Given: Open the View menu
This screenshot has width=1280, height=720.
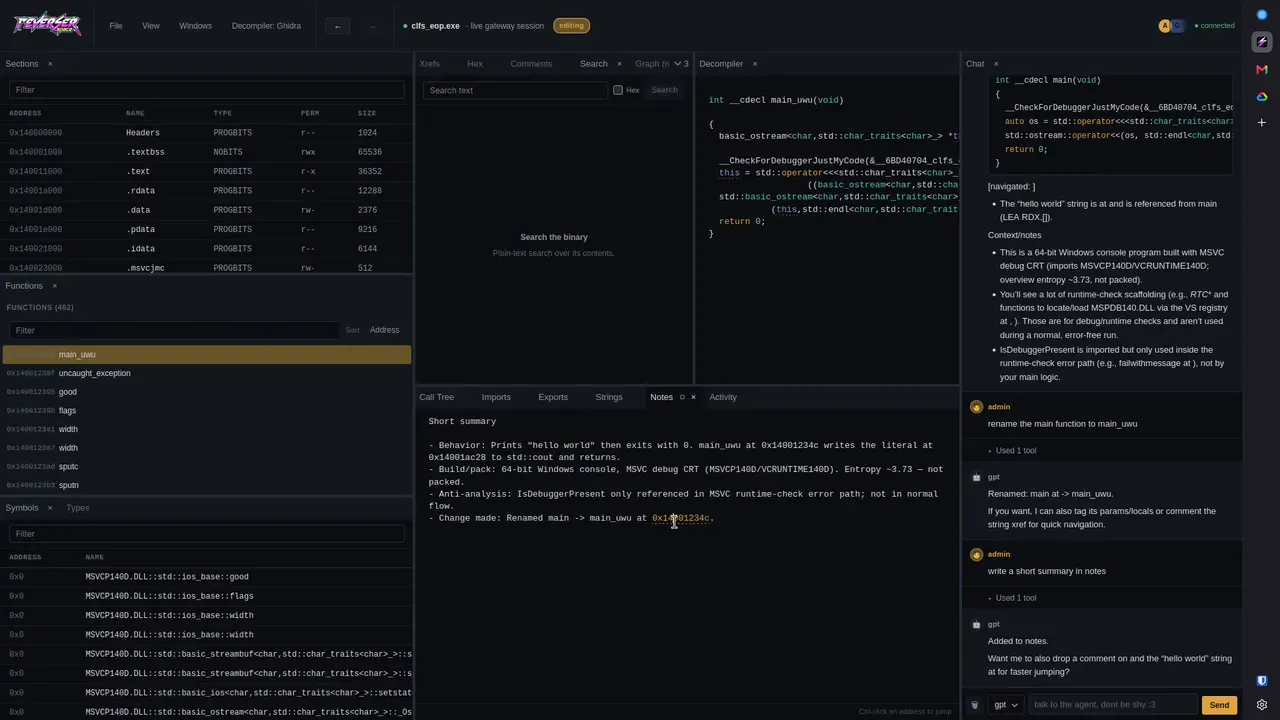Looking at the screenshot, I should pos(151,26).
